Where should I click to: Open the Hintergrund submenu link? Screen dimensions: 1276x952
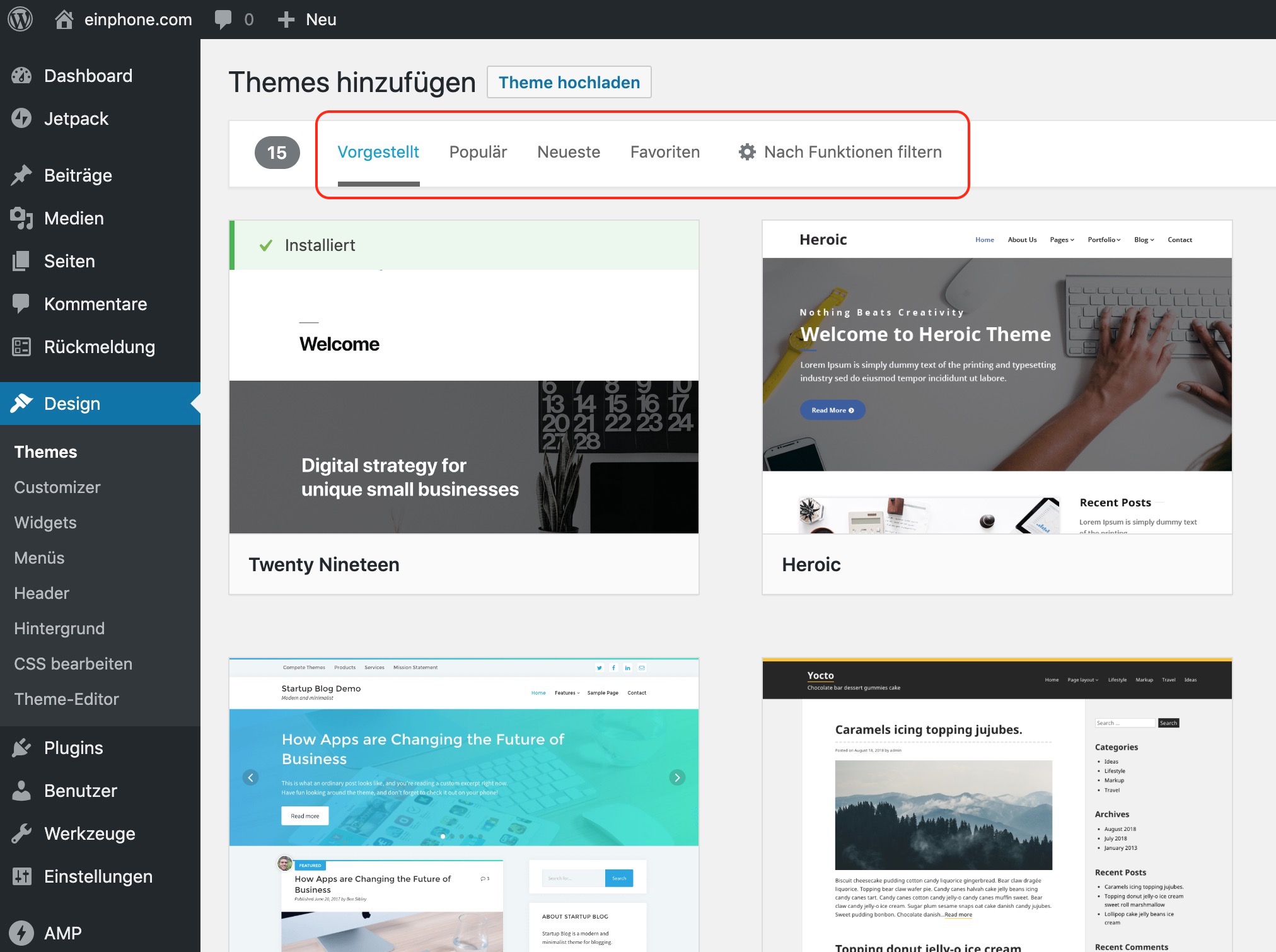[59, 629]
